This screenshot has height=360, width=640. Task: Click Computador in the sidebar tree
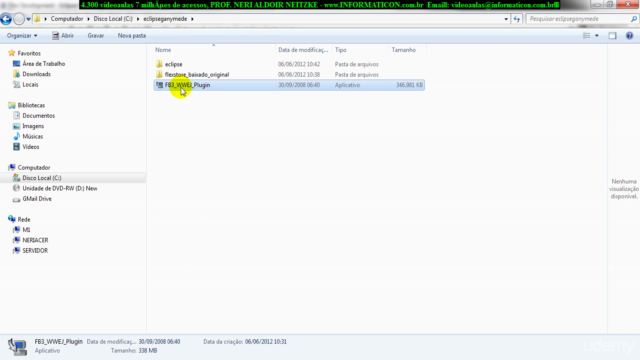tap(33, 167)
